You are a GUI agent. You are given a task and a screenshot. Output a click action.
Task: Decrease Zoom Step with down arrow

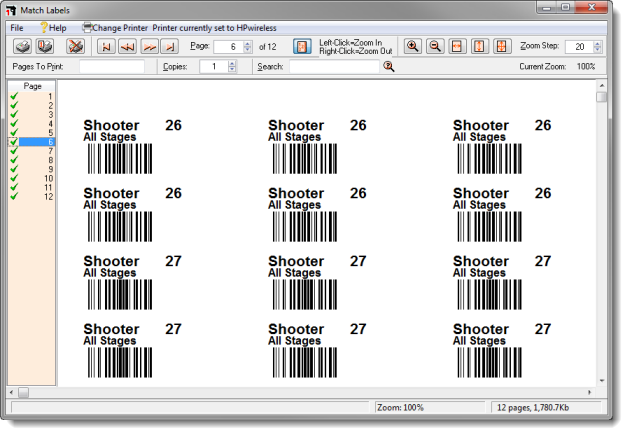(597, 50)
